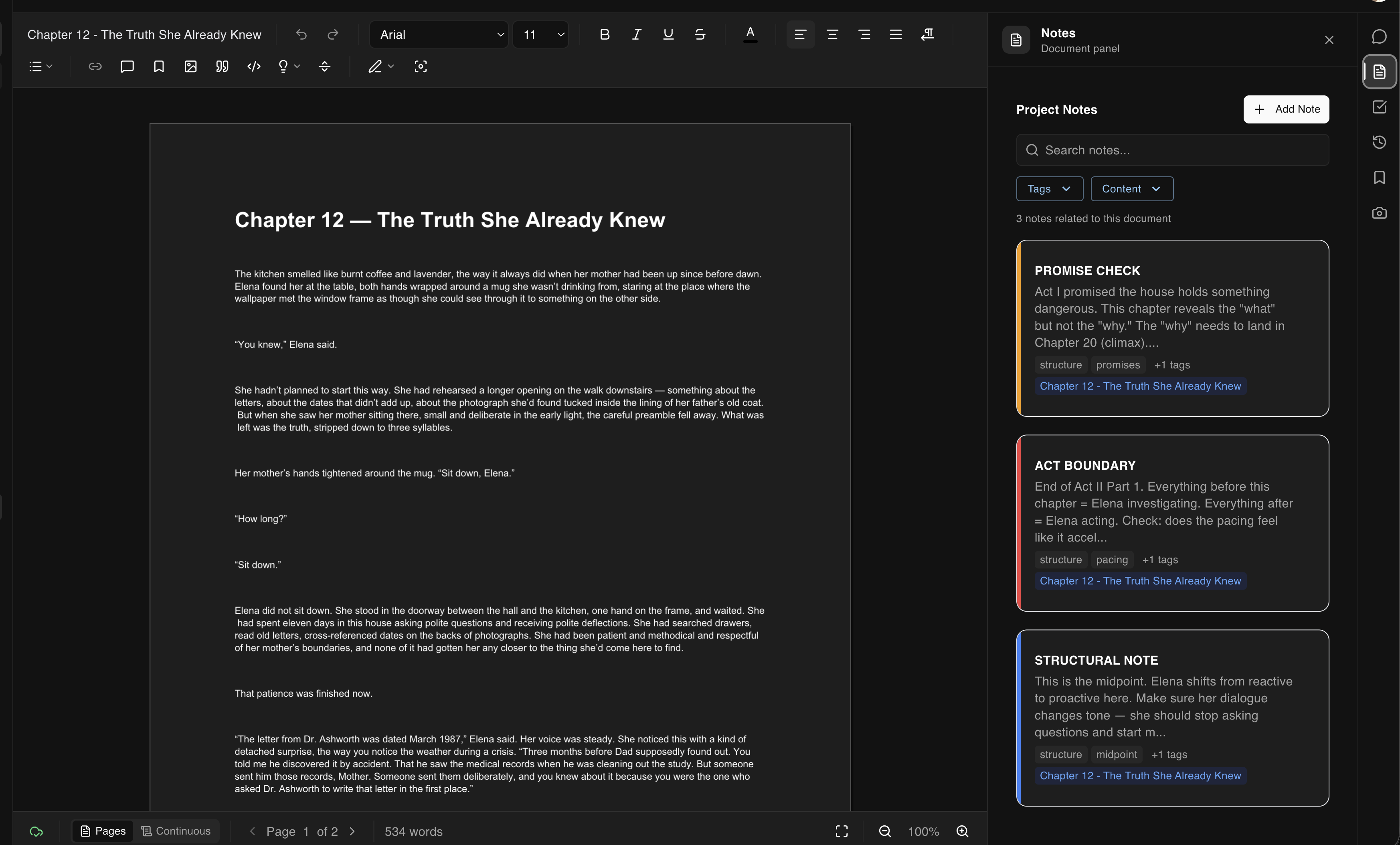Select the Pages view tab
1400x845 pixels.
click(x=103, y=831)
